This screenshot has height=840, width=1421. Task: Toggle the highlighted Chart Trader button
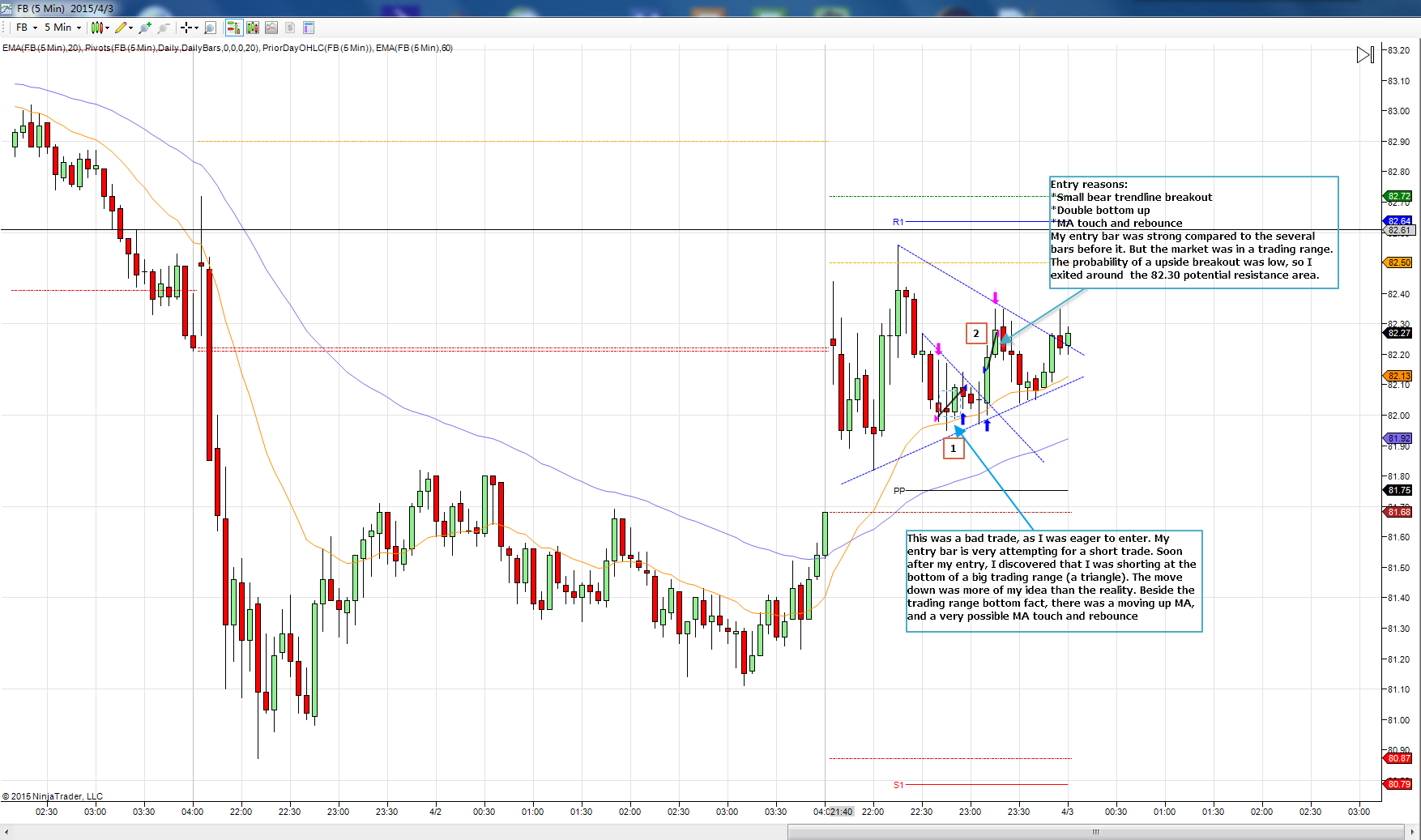coord(234,28)
